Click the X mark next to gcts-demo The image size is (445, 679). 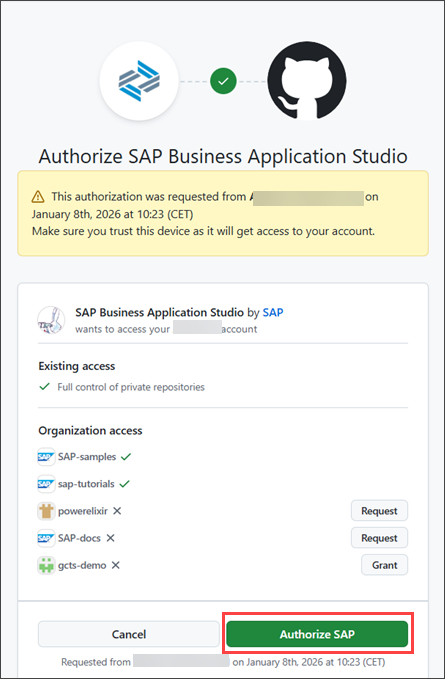pos(115,565)
